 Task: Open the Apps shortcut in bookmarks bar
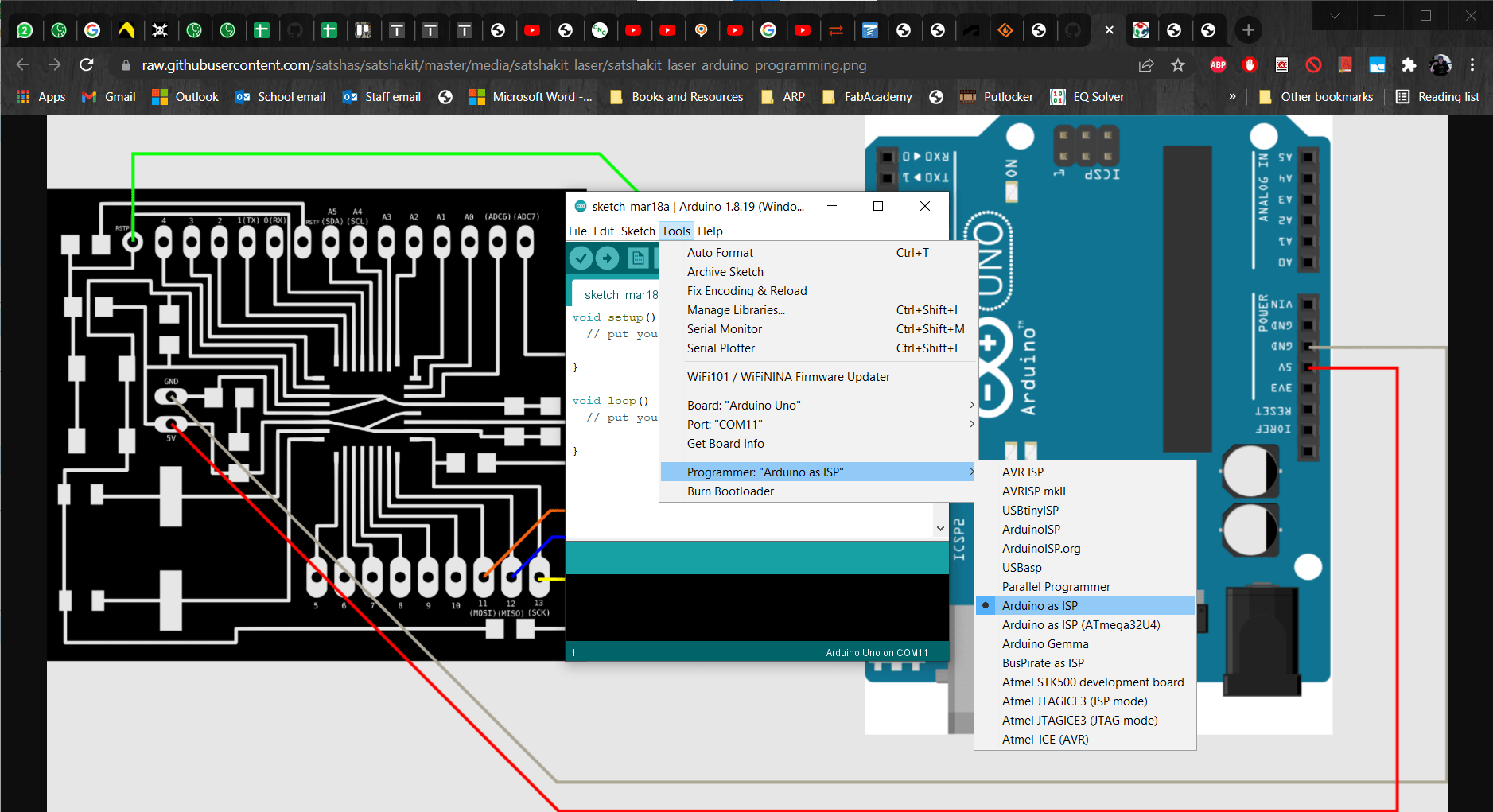[x=41, y=96]
